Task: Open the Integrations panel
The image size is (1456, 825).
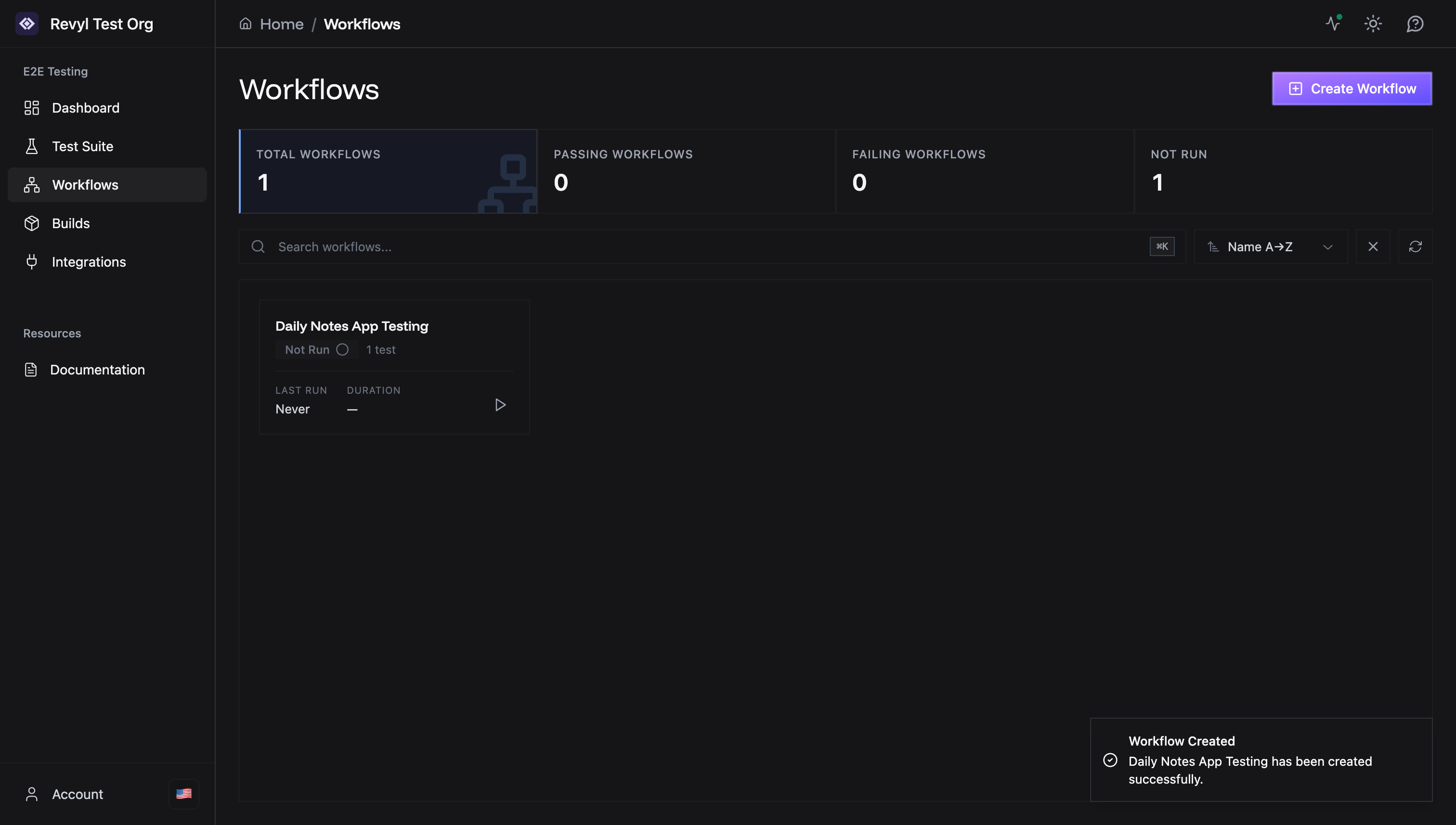Action: pyautogui.click(x=89, y=261)
